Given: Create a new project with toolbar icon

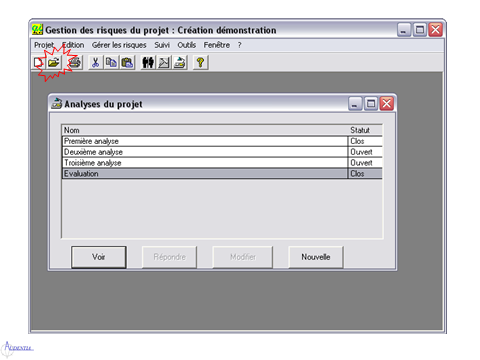Looking at the screenshot, I should [38, 62].
